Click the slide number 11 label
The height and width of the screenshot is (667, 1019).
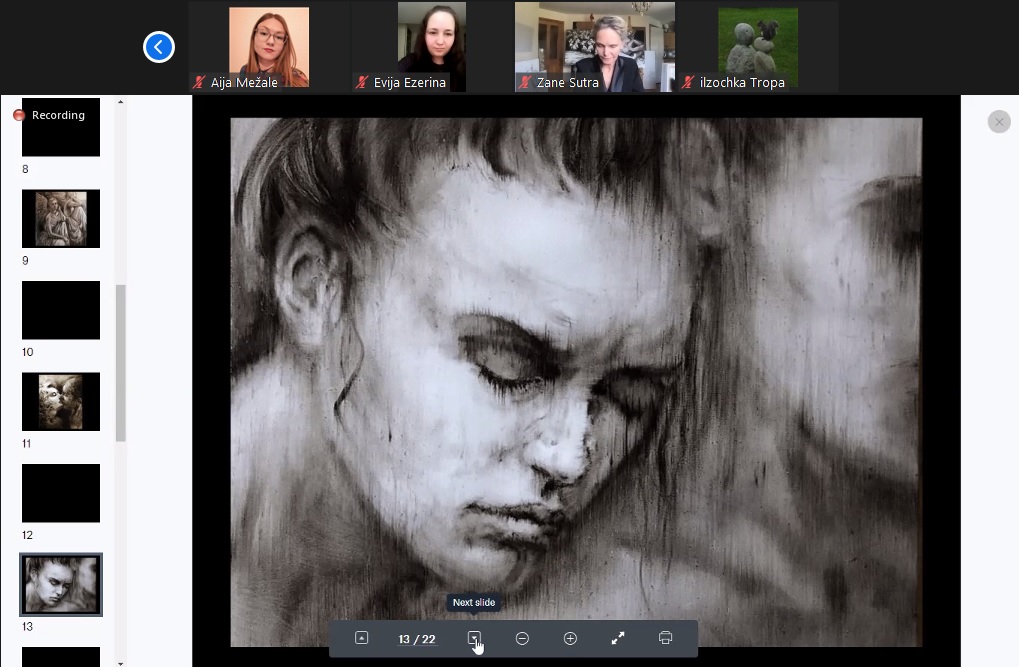pyautogui.click(x=27, y=444)
